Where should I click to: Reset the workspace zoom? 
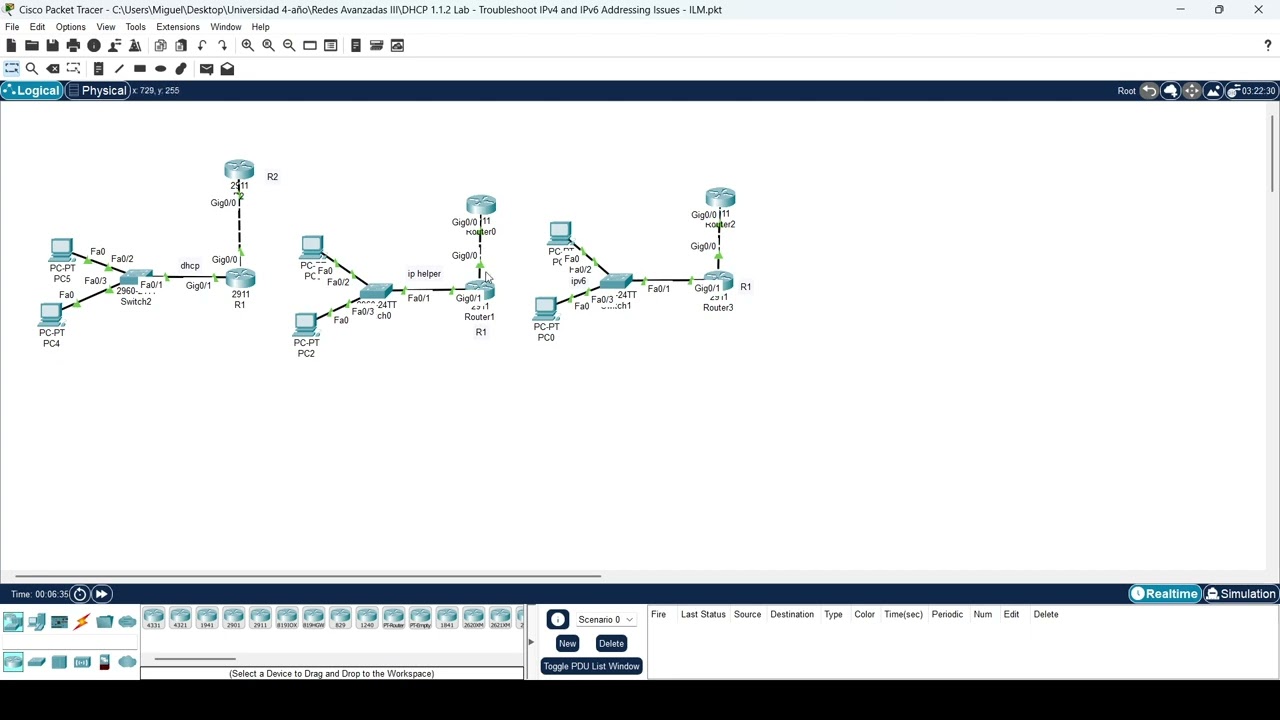(268, 45)
